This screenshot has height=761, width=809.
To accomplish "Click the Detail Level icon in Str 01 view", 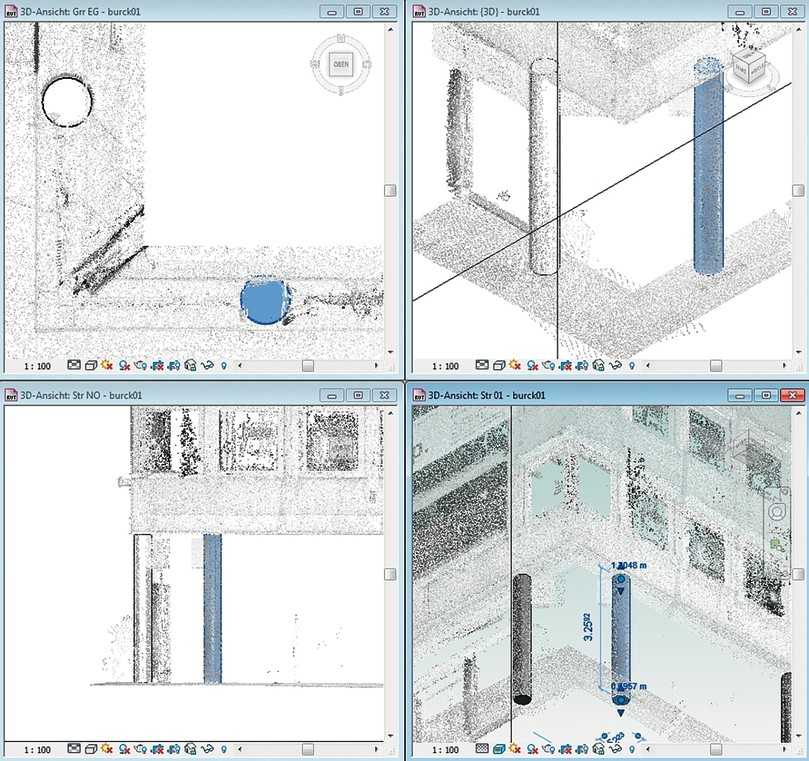I will 482,747.
